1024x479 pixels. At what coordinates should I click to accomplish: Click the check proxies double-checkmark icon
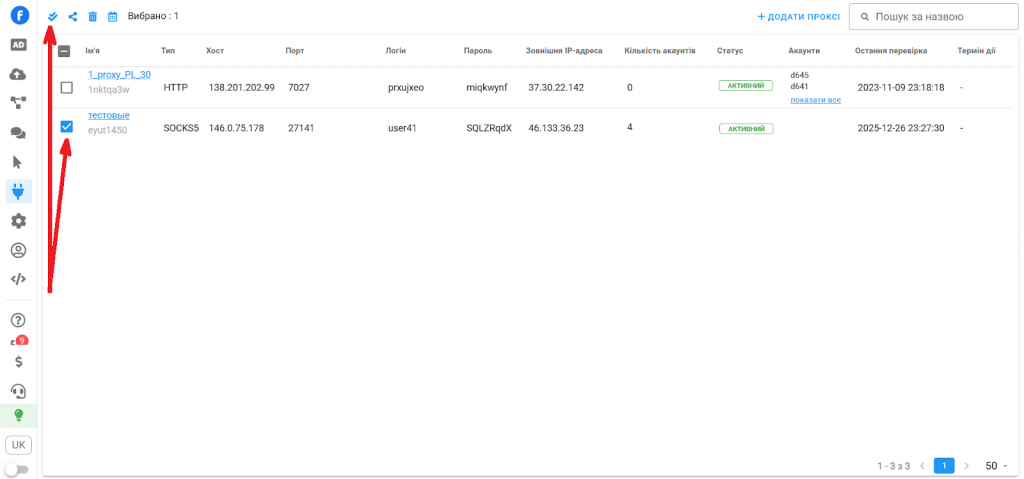53,17
